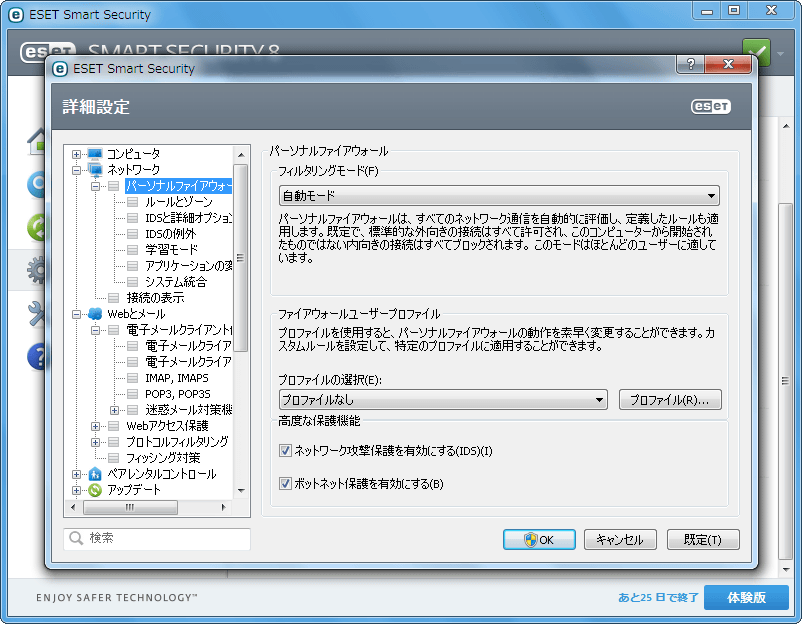Click main window vertical scrollbar thumb
The image size is (802, 624).
point(785,381)
